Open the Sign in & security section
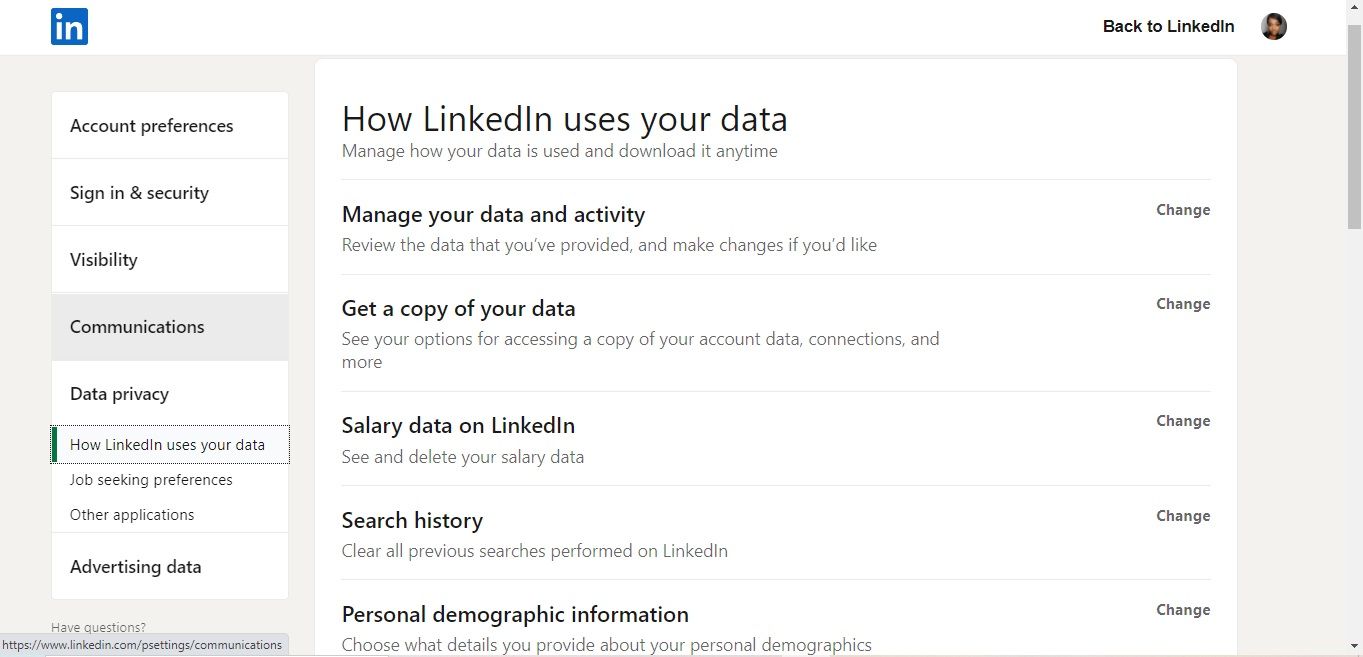 click(139, 192)
